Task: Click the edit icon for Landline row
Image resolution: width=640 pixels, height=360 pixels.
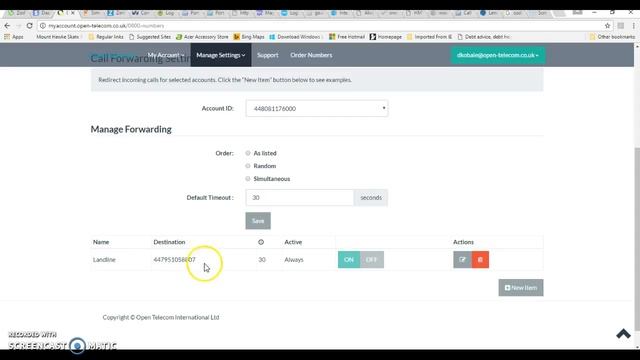Action: pyautogui.click(x=462, y=260)
